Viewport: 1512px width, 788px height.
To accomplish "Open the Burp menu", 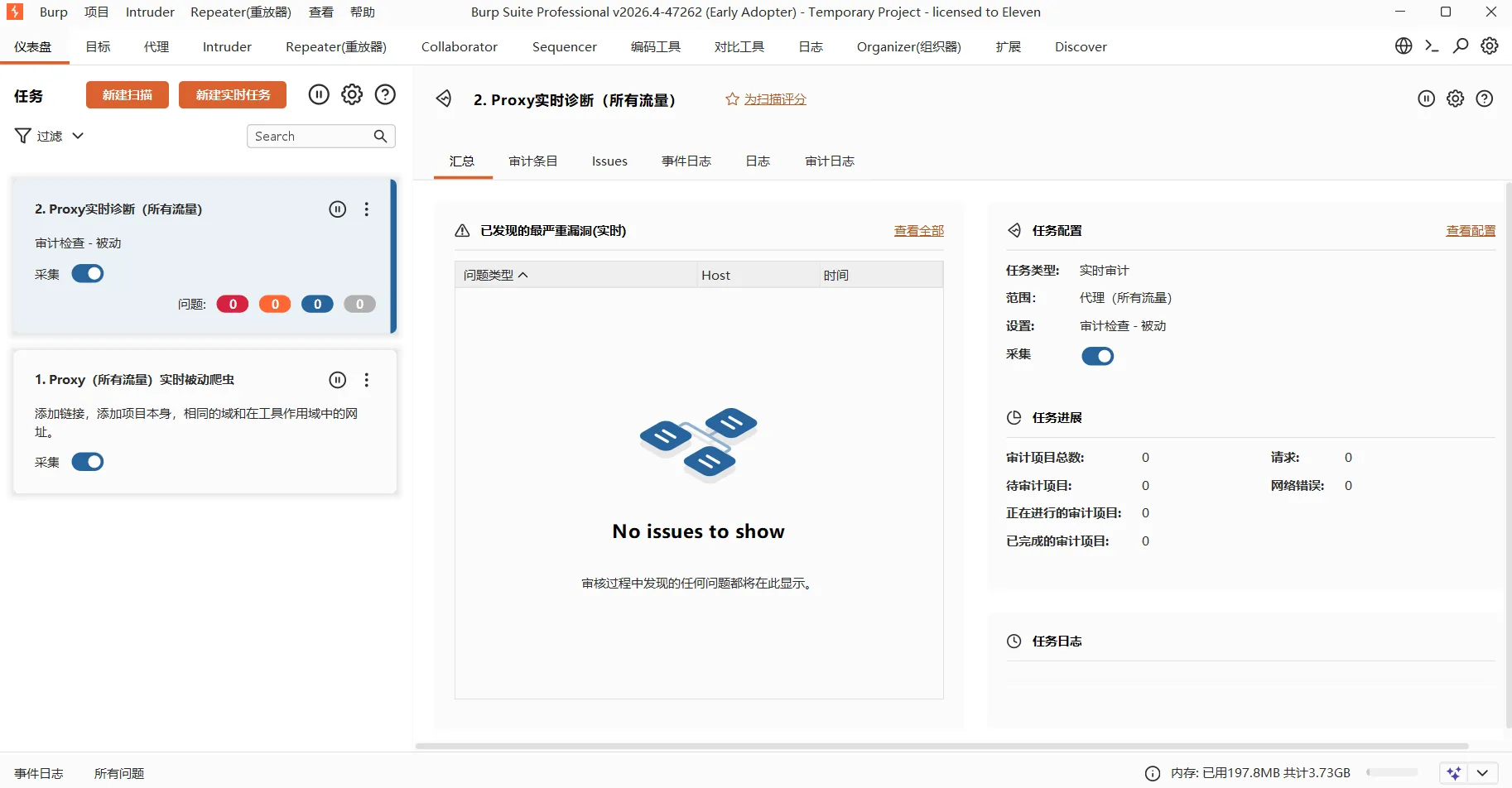I will pyautogui.click(x=54, y=12).
